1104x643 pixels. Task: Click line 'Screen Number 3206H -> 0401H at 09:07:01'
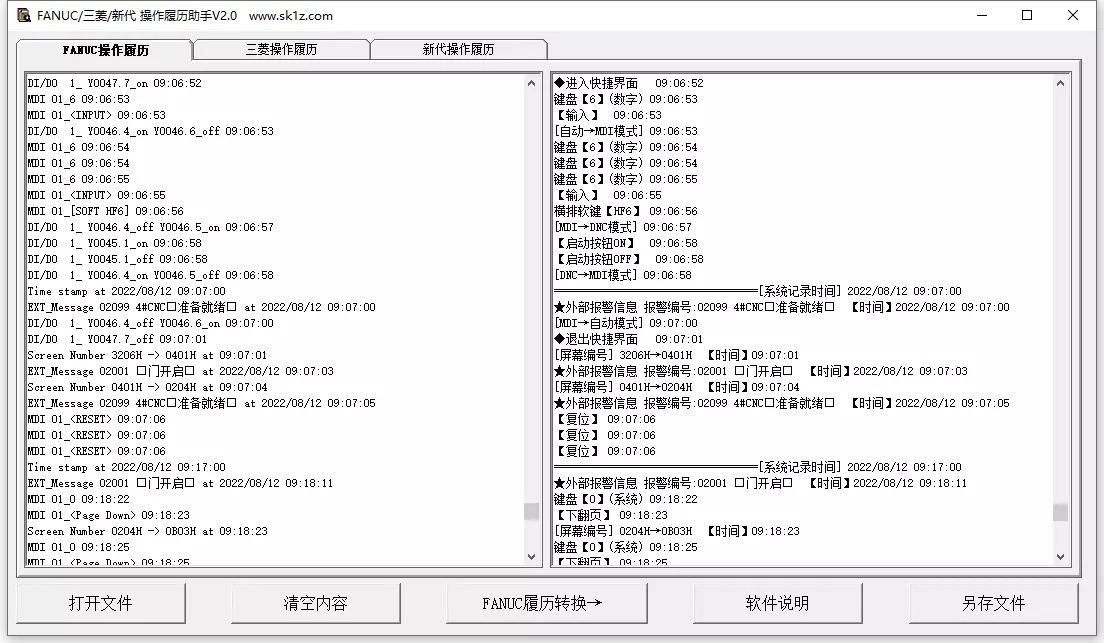tap(147, 355)
